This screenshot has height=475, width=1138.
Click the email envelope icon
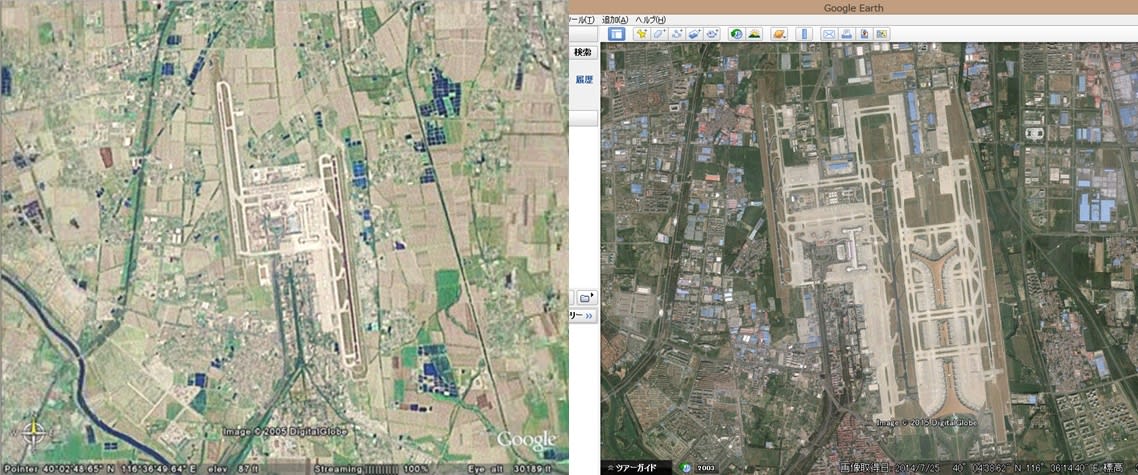(828, 33)
